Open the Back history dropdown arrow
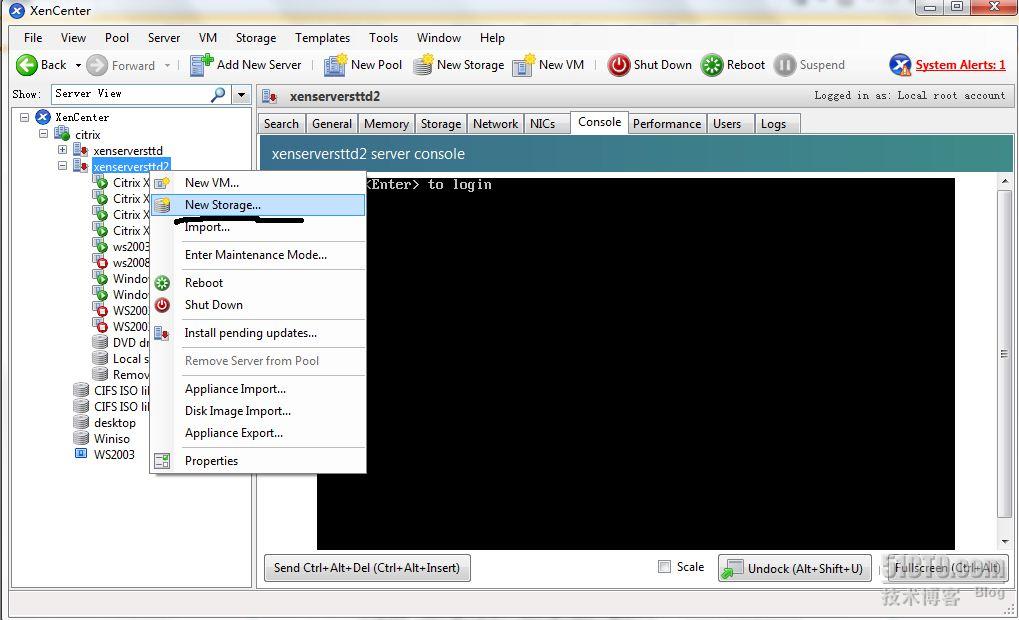 tap(78, 66)
